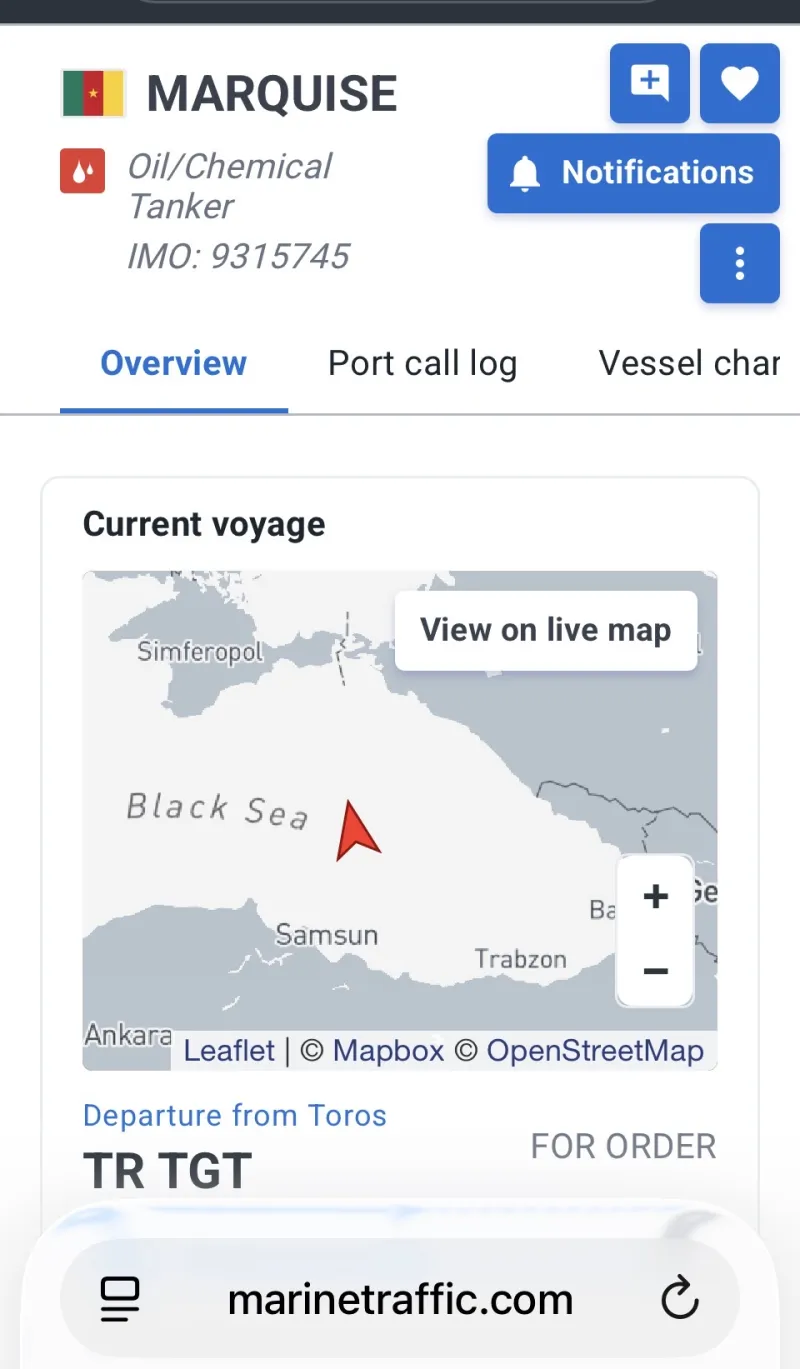Reload the page with refresh icon
Screen dimensions: 800x1369
(x=680, y=1301)
